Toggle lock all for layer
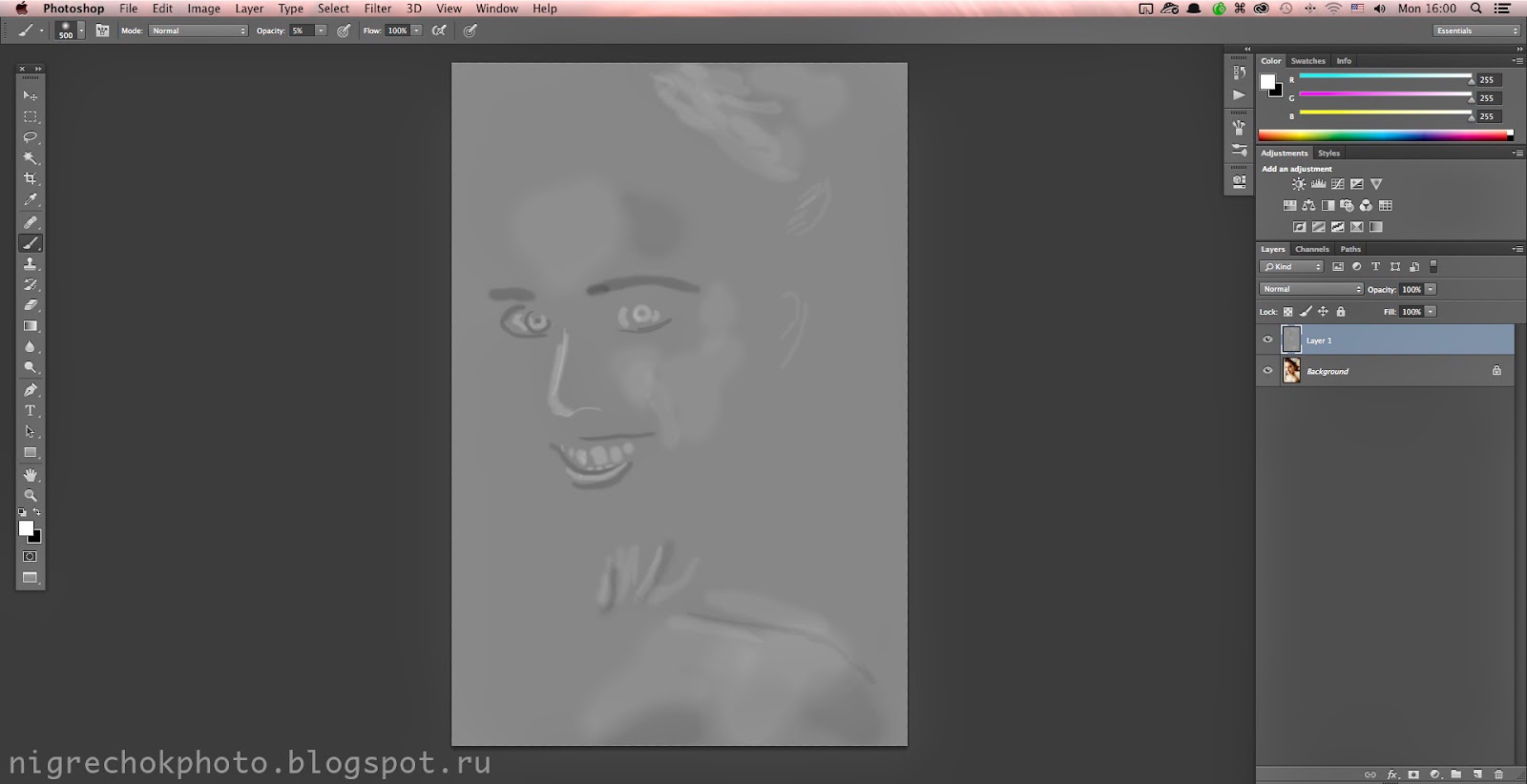Image resolution: width=1527 pixels, height=784 pixels. point(1341,312)
